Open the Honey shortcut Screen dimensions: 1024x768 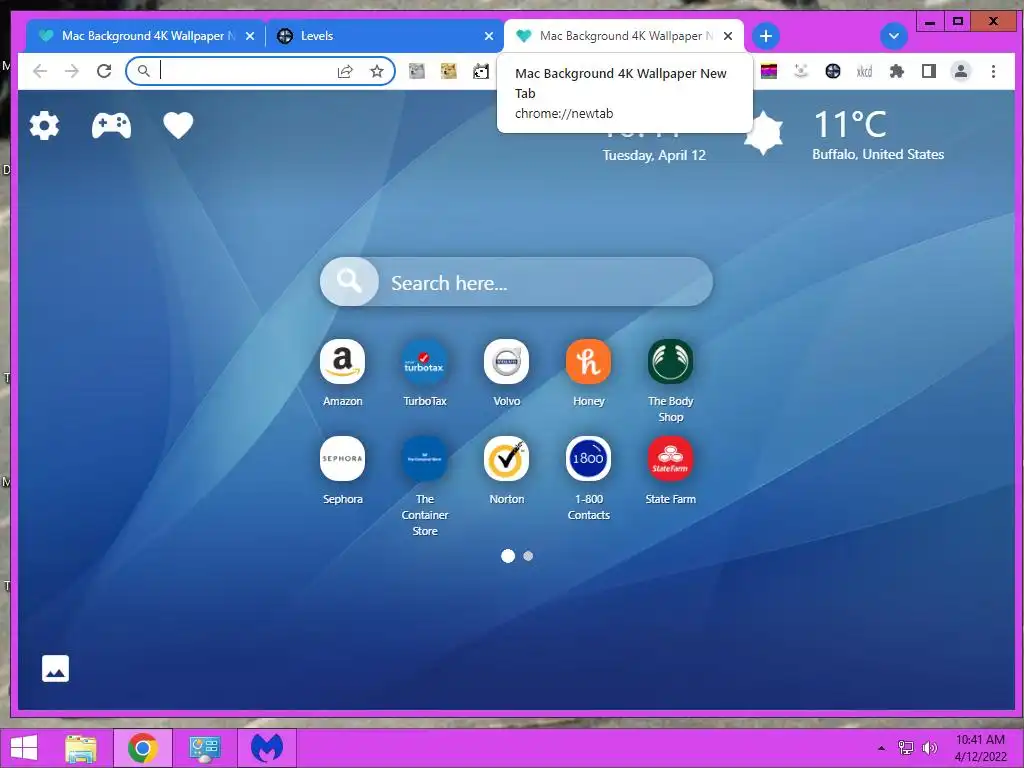pos(588,361)
